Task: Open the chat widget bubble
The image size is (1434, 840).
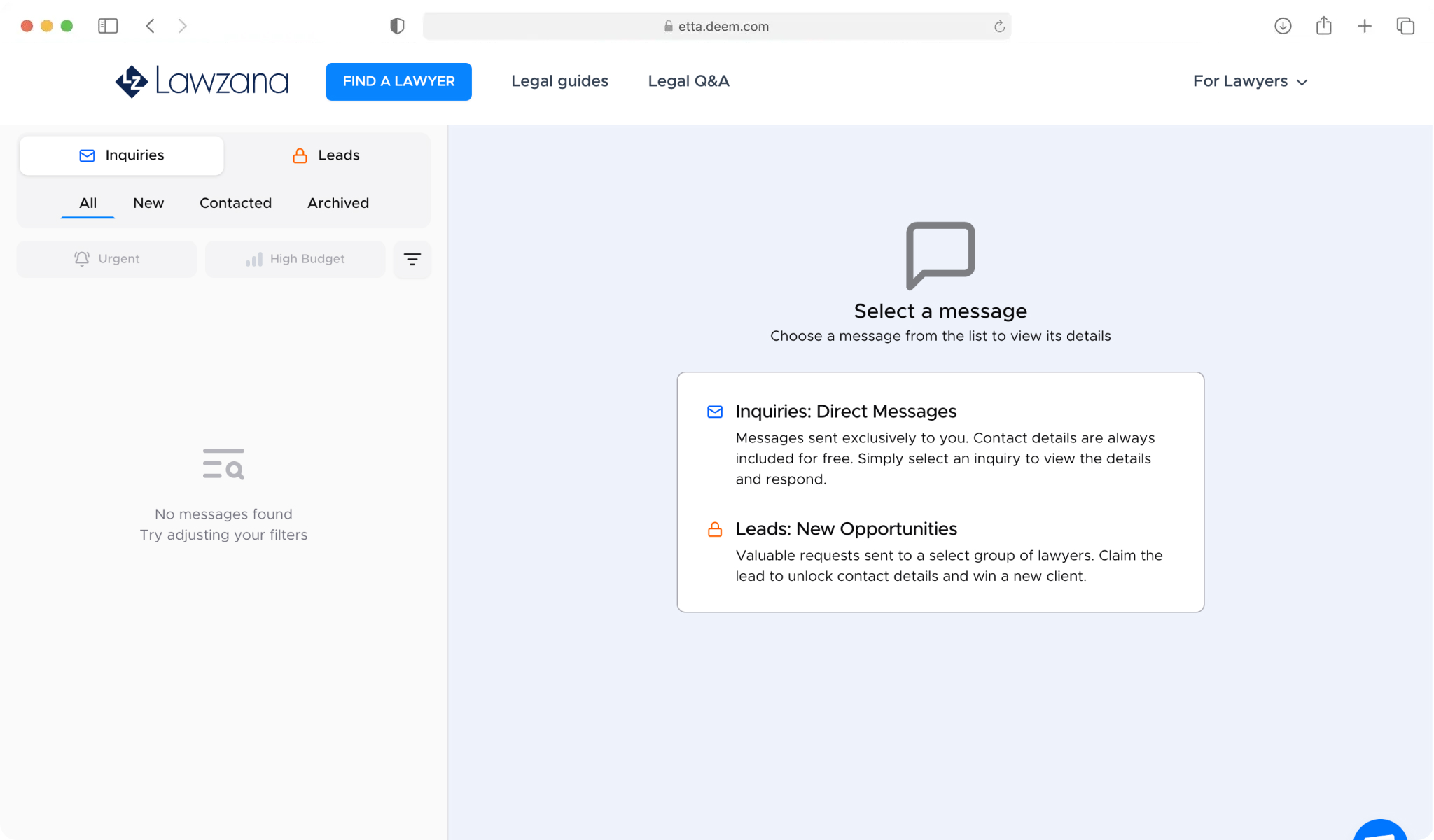Action: [1380, 831]
